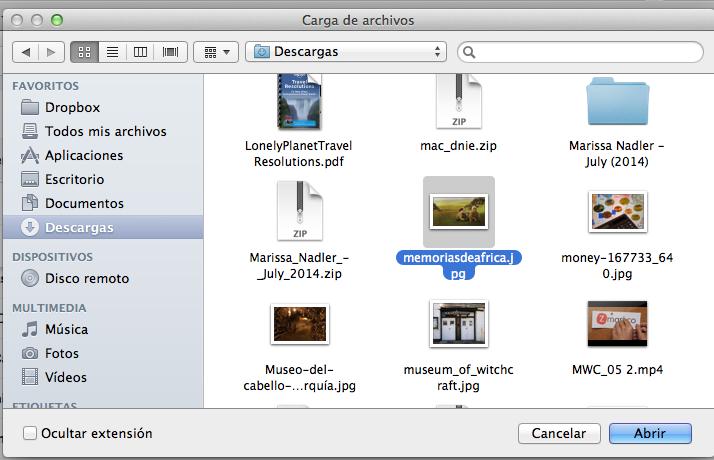Switch to Cover Flow view
The image size is (714, 460).
click(x=170, y=51)
